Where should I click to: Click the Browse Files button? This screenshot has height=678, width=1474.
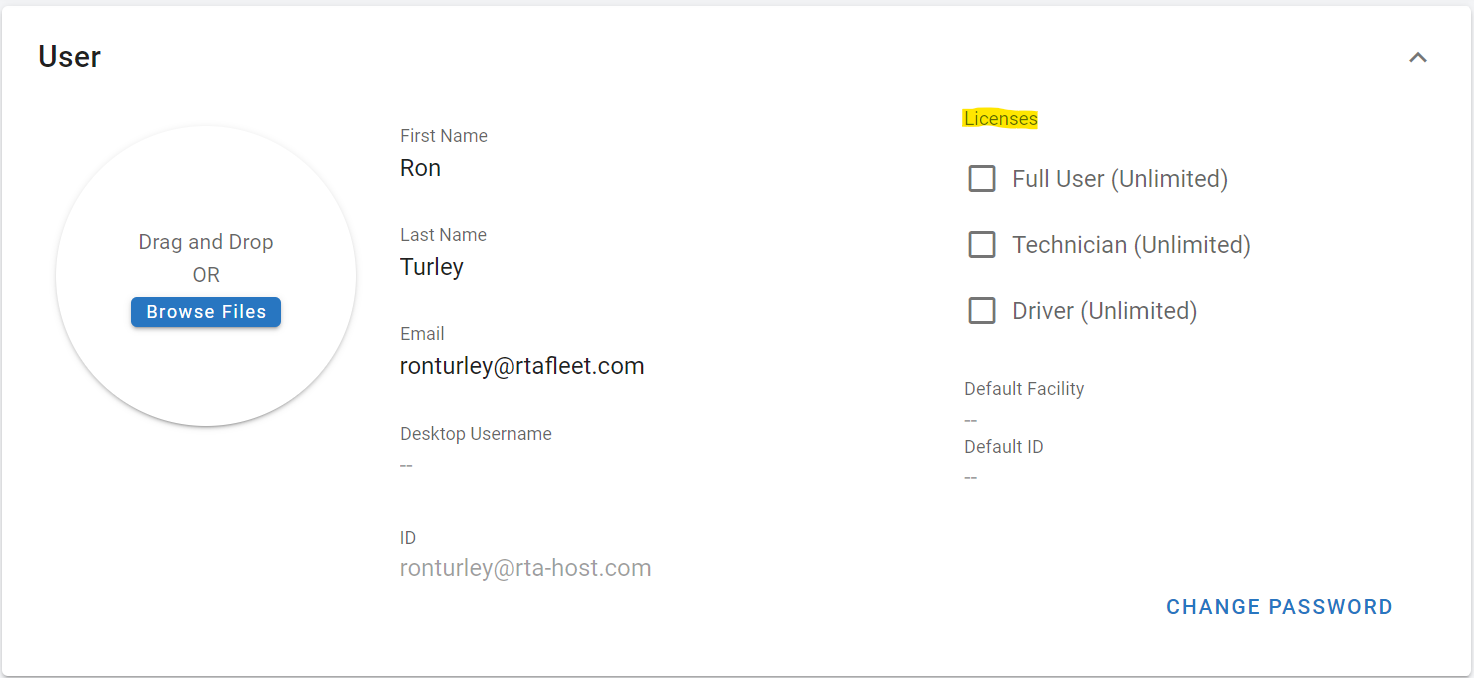(206, 312)
